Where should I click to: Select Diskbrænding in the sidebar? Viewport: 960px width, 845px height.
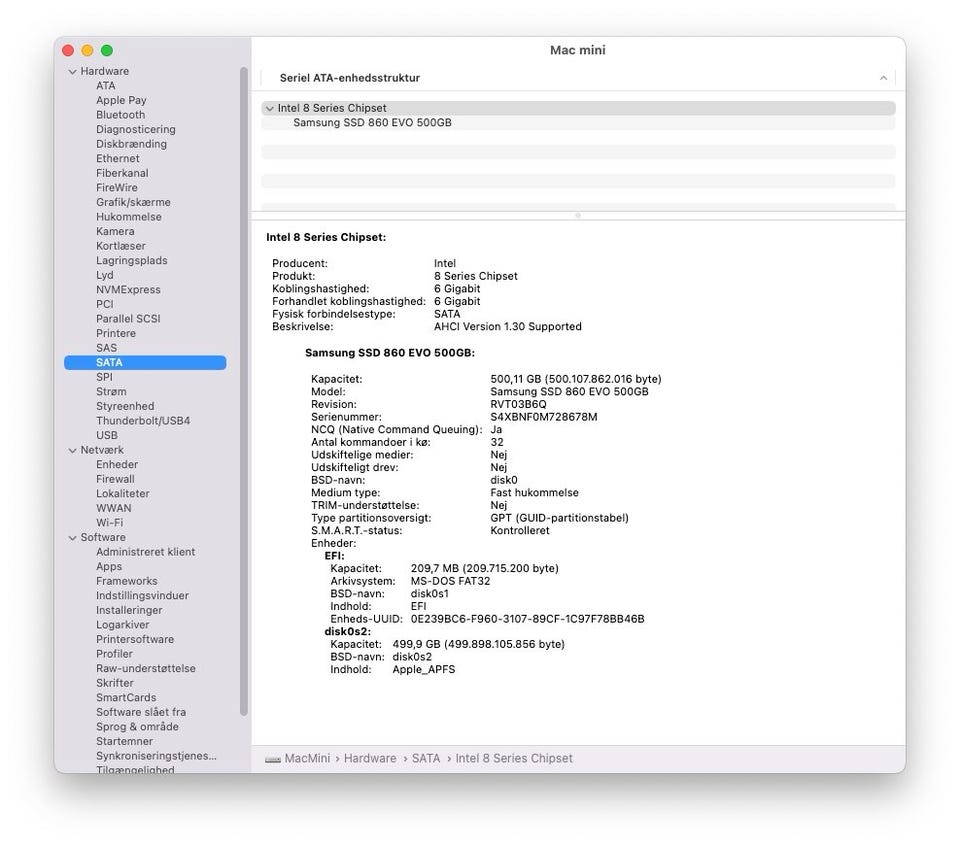pos(131,144)
